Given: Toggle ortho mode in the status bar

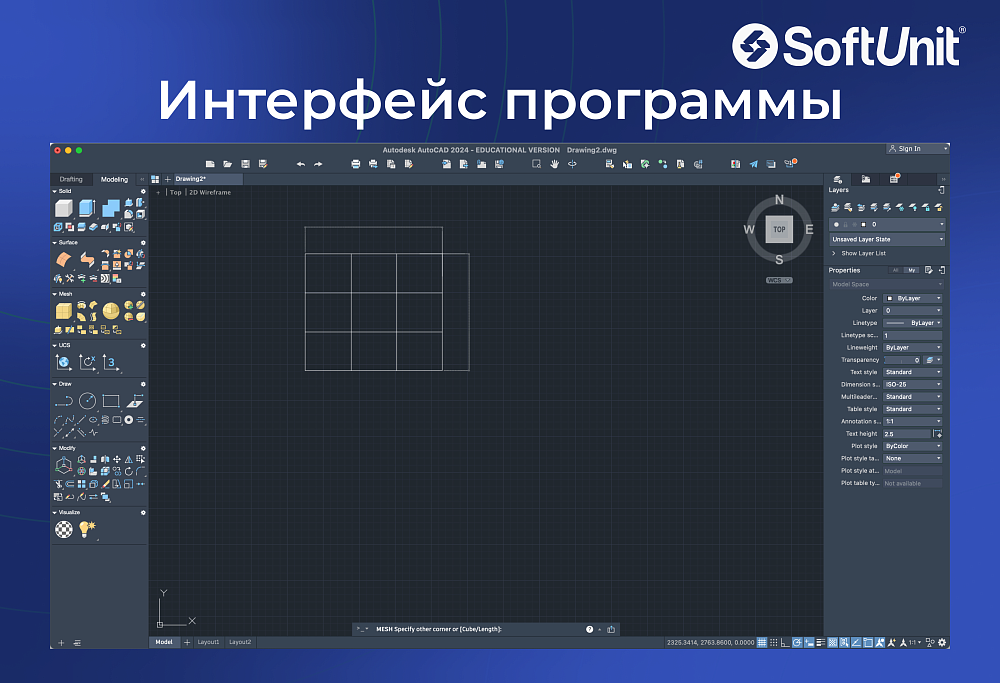Looking at the screenshot, I should click(785, 642).
